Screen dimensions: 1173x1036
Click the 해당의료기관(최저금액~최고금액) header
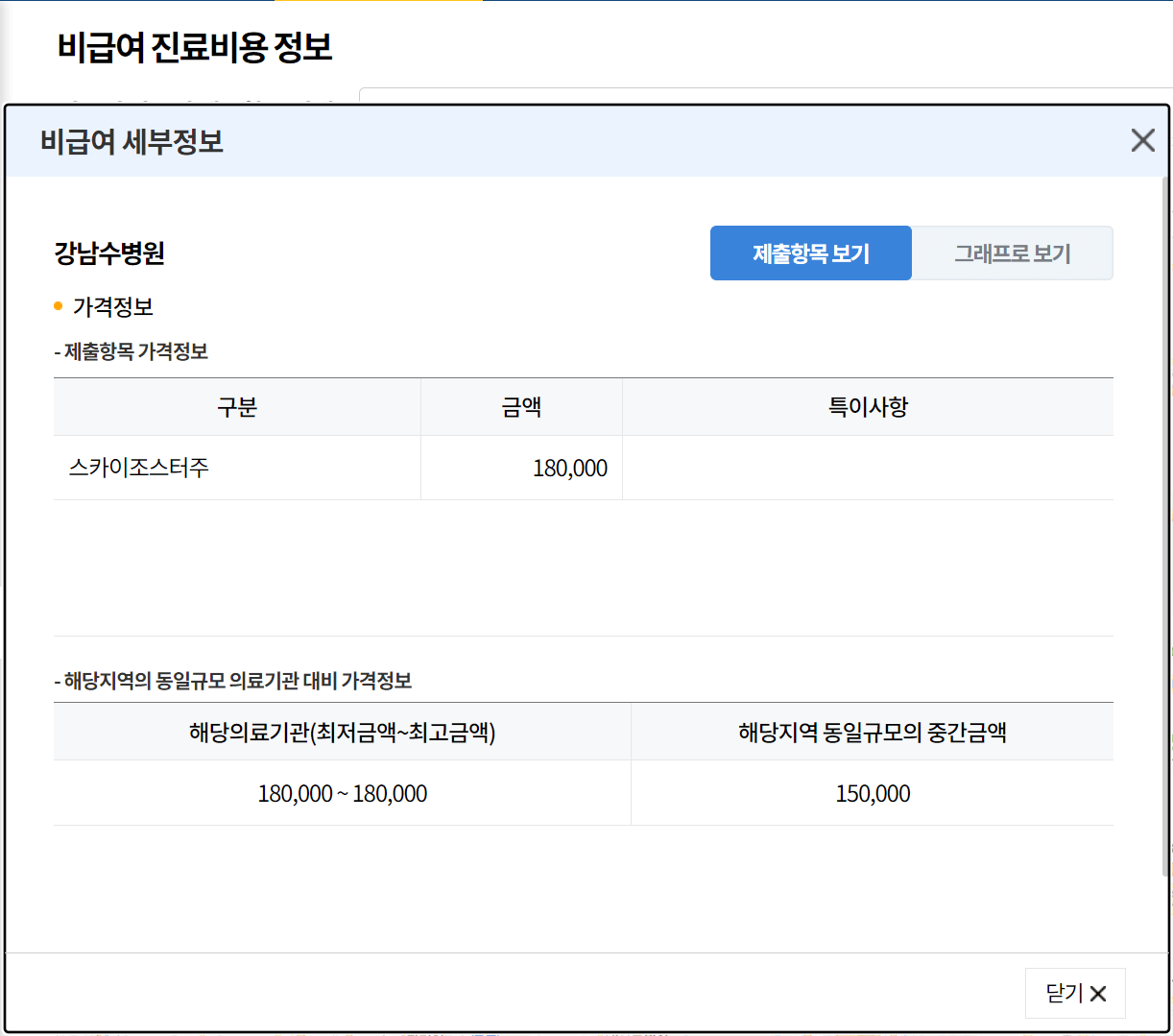coord(343,732)
